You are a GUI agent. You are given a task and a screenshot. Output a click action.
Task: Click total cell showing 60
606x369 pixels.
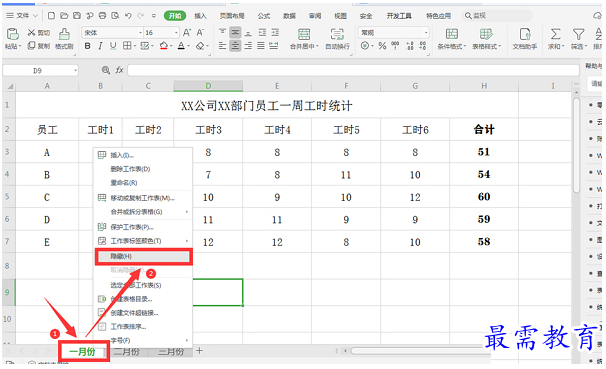click(x=484, y=197)
